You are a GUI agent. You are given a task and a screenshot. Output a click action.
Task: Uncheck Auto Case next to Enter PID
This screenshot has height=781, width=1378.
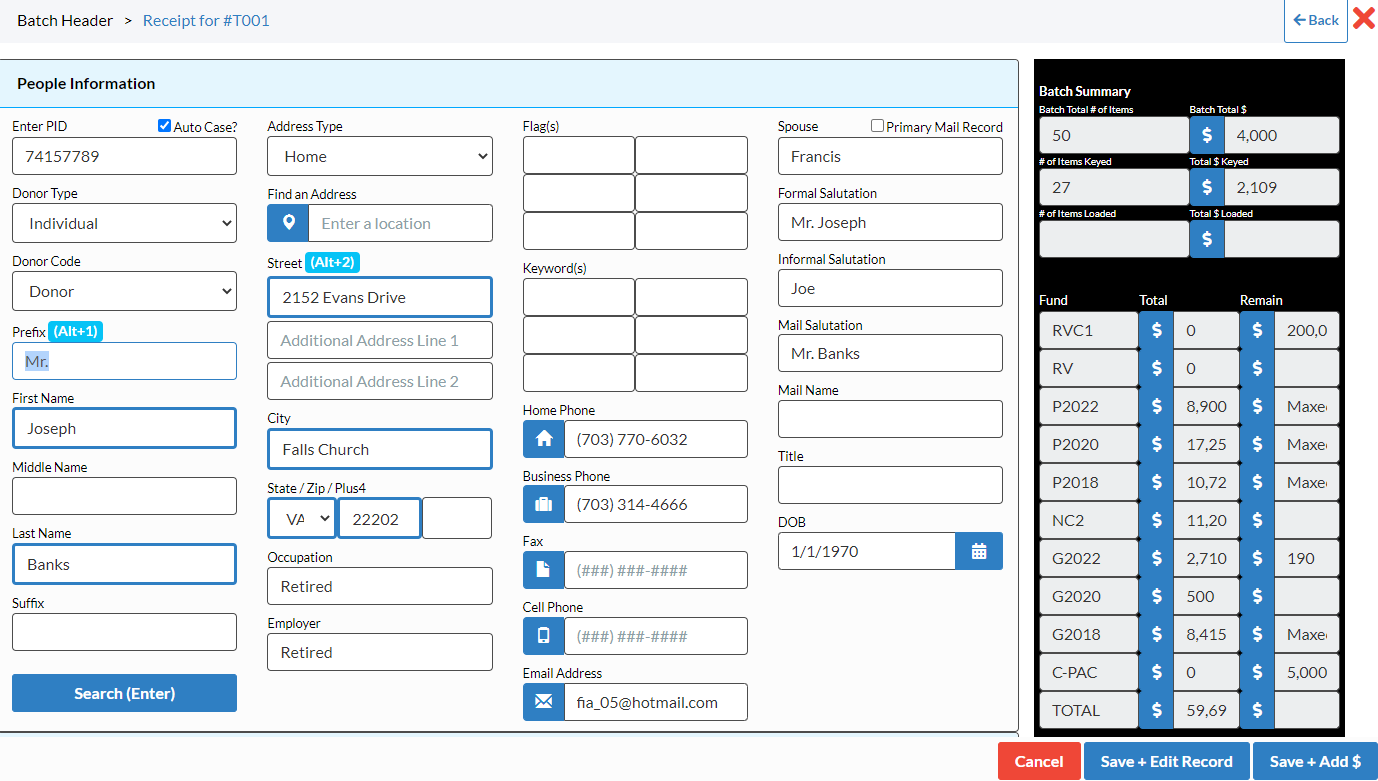tap(163, 125)
